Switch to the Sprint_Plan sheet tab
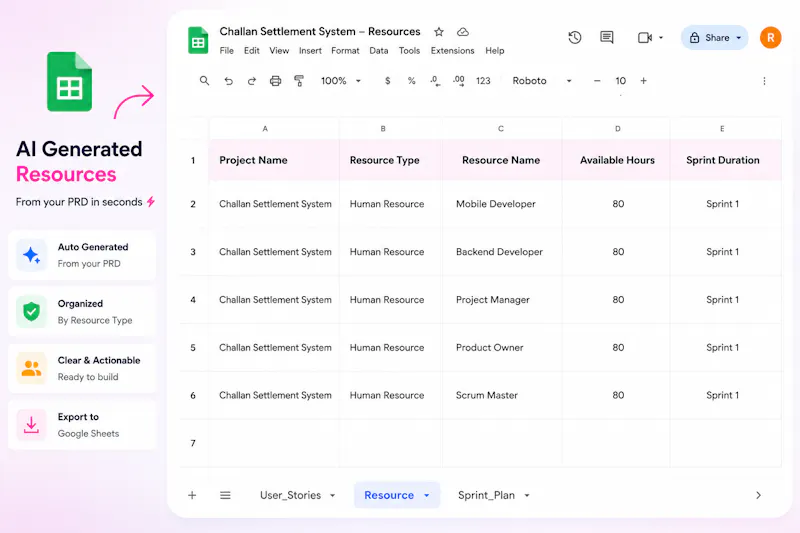Viewport: 800px width, 533px height. click(486, 495)
